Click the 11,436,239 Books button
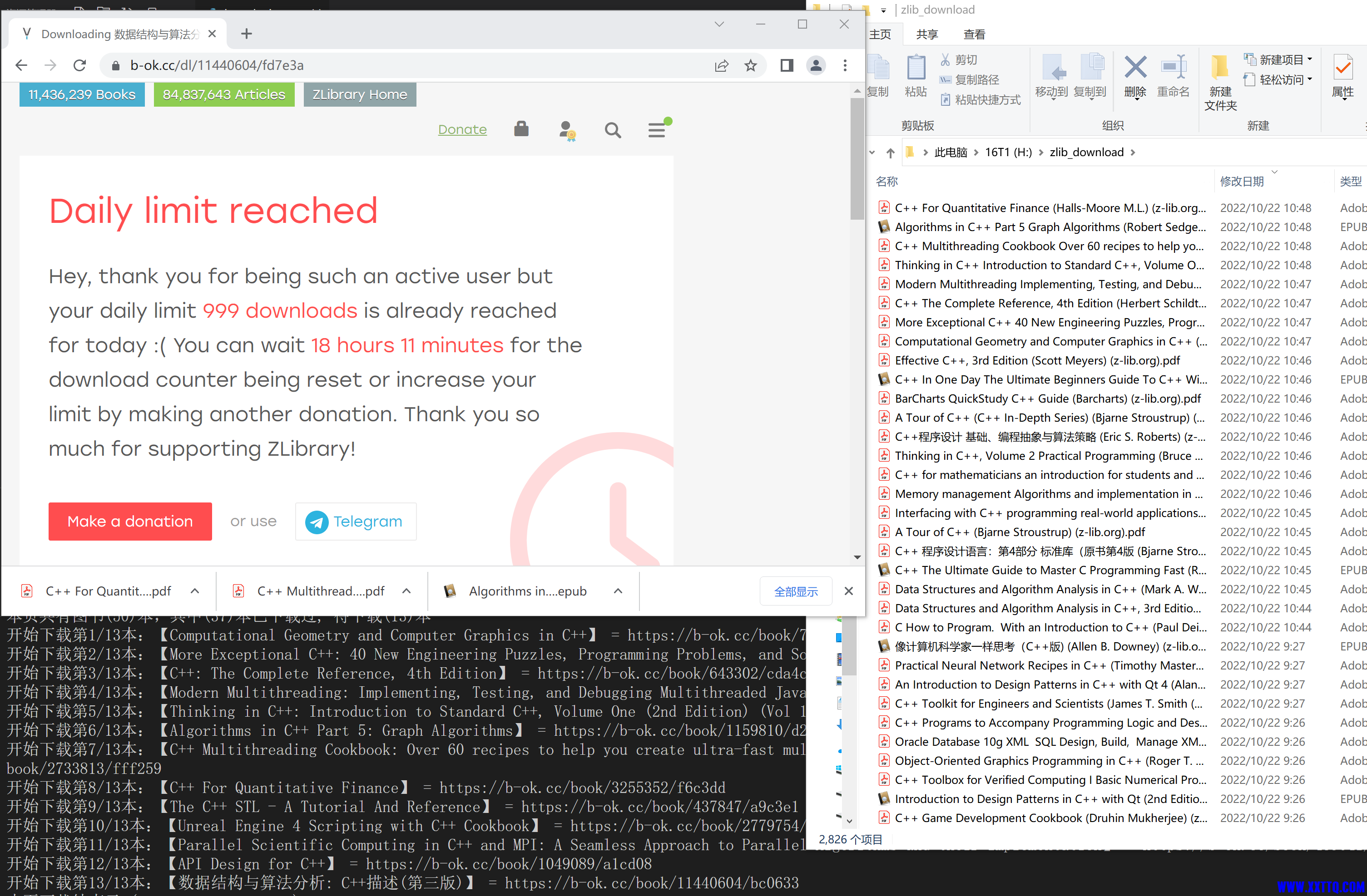This screenshot has width=1367, height=896. (x=82, y=95)
